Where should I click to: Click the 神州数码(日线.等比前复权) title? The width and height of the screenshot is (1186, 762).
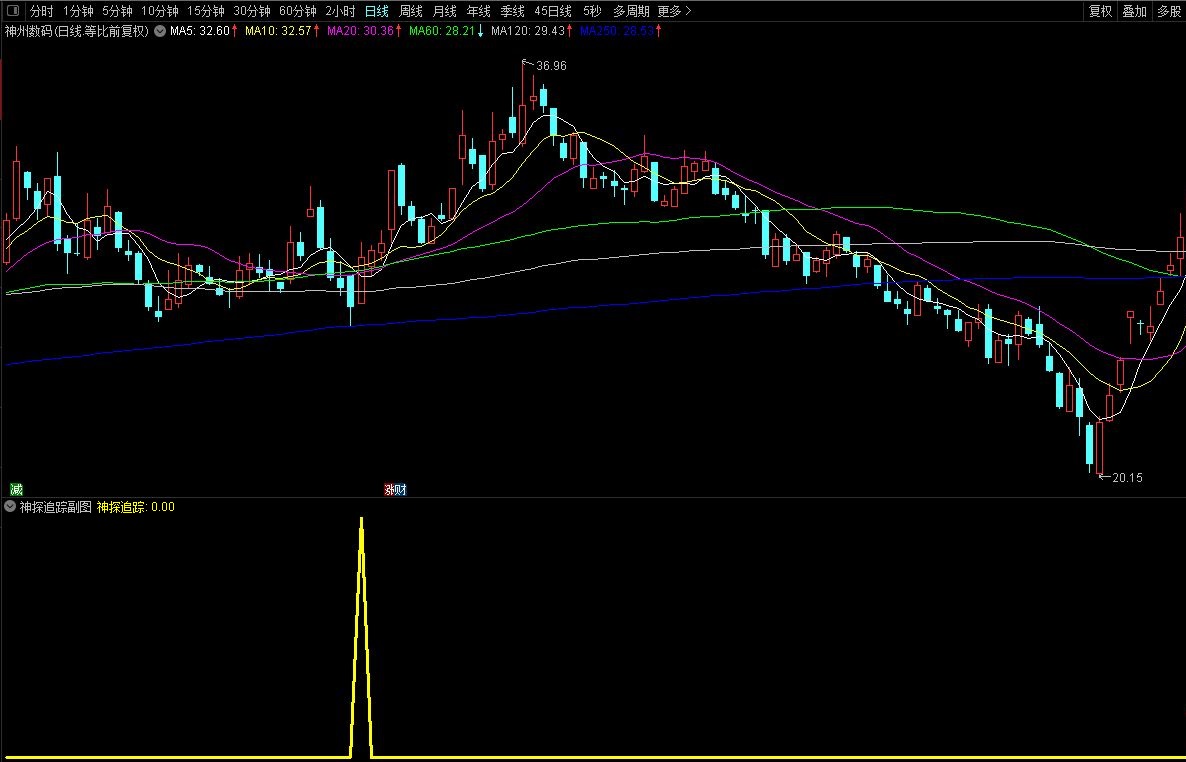tap(77, 31)
